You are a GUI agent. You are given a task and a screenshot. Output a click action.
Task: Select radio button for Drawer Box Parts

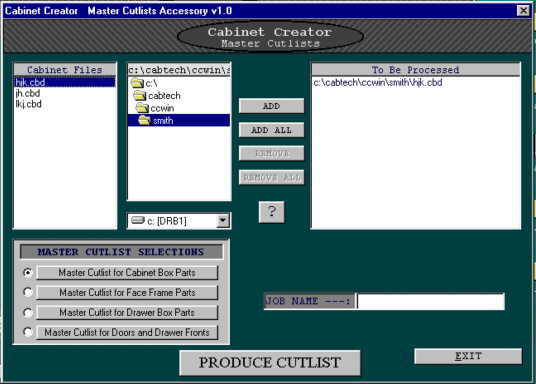click(28, 312)
